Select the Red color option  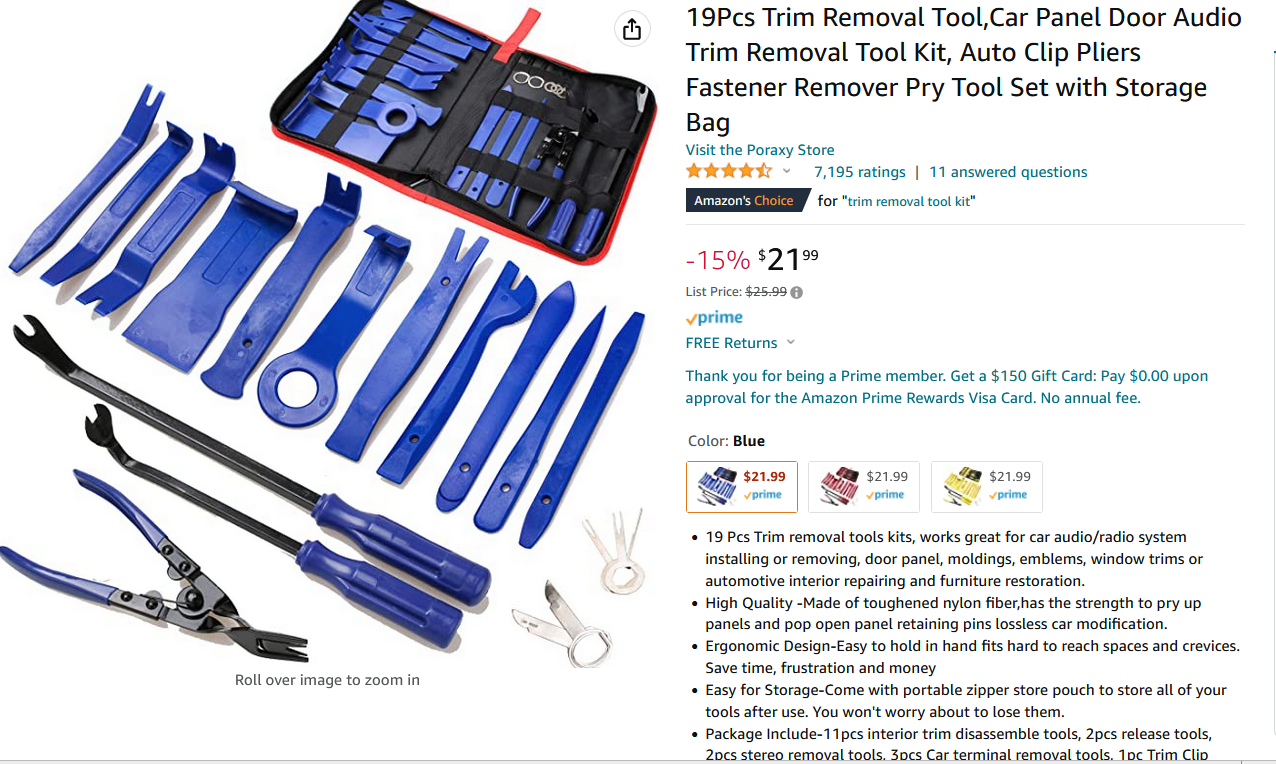coord(864,486)
